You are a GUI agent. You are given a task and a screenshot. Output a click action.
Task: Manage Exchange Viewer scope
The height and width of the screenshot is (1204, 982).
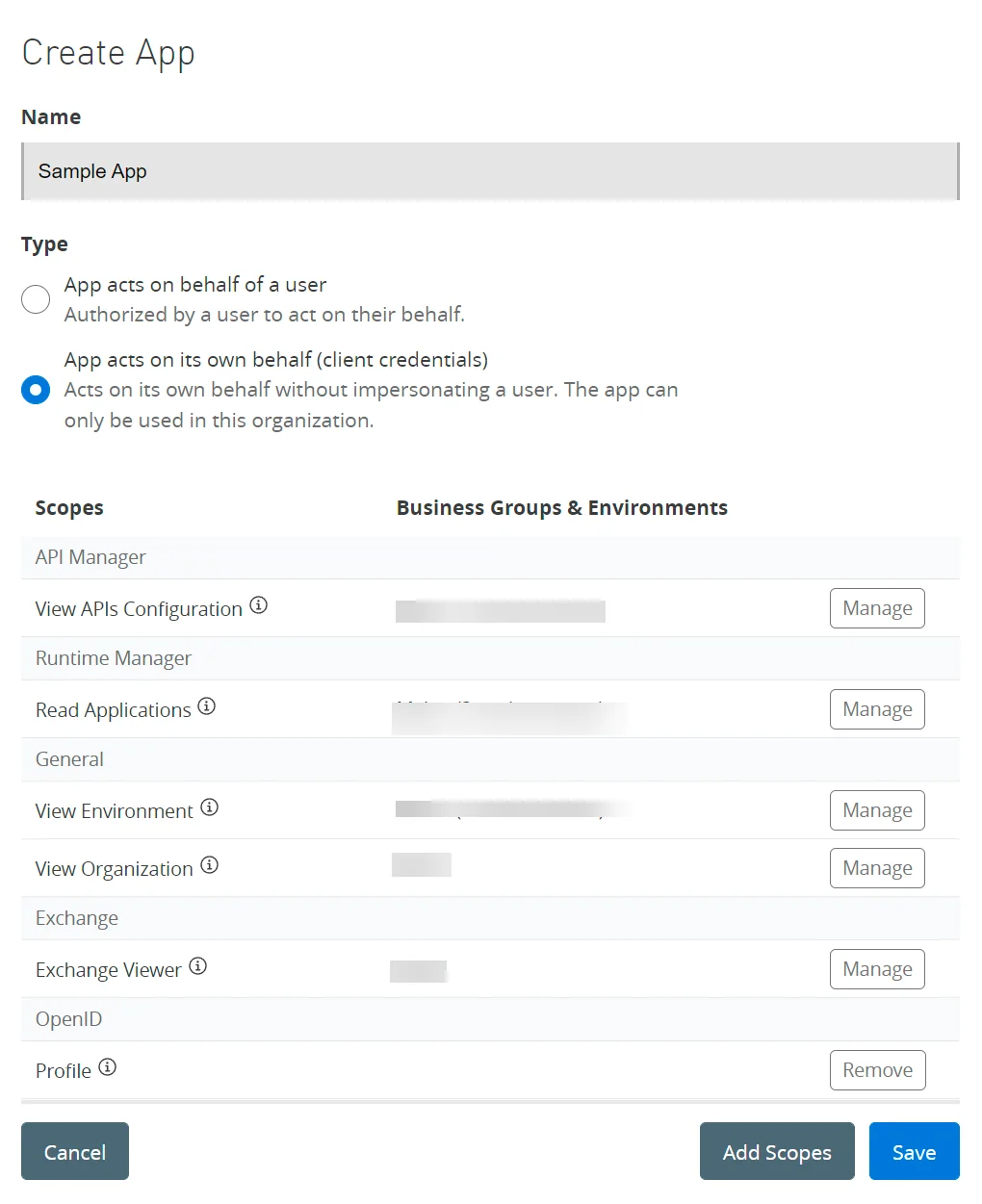click(x=877, y=969)
